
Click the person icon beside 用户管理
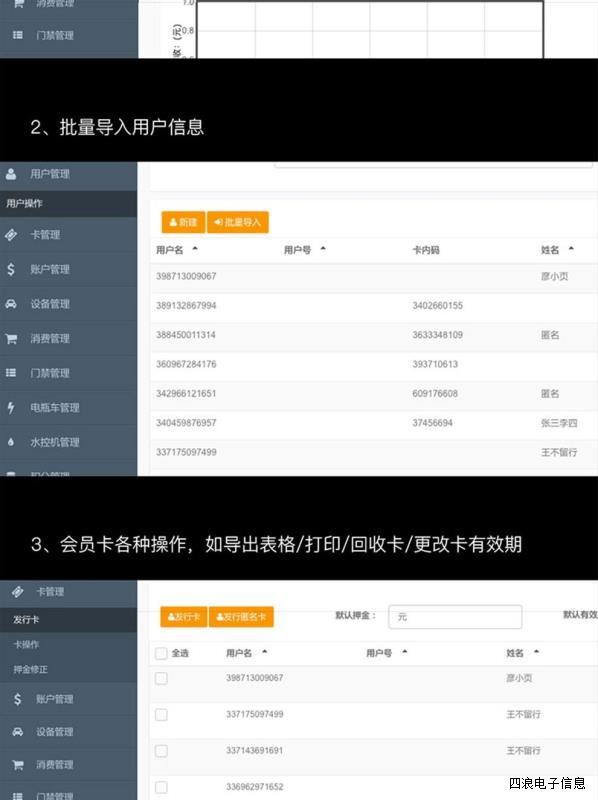11,174
